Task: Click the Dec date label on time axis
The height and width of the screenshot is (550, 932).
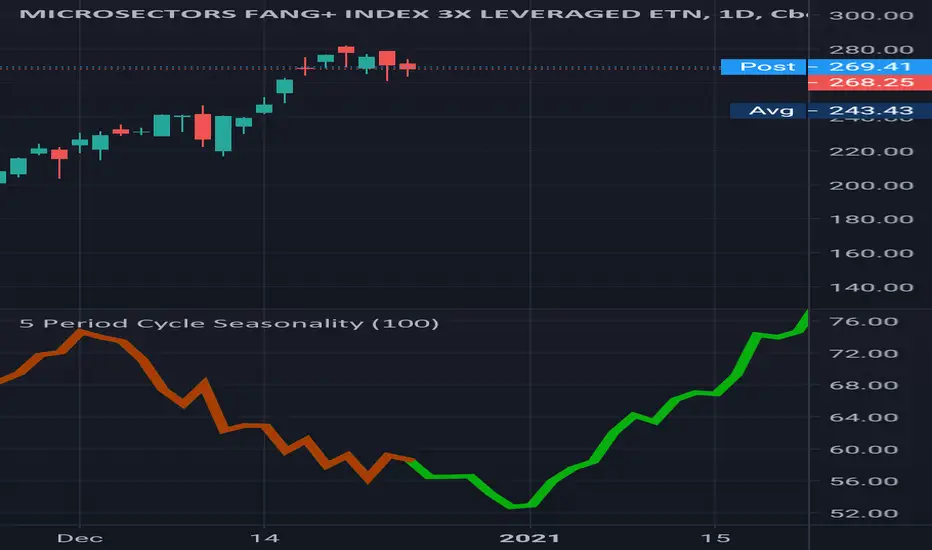Action: tap(80, 538)
